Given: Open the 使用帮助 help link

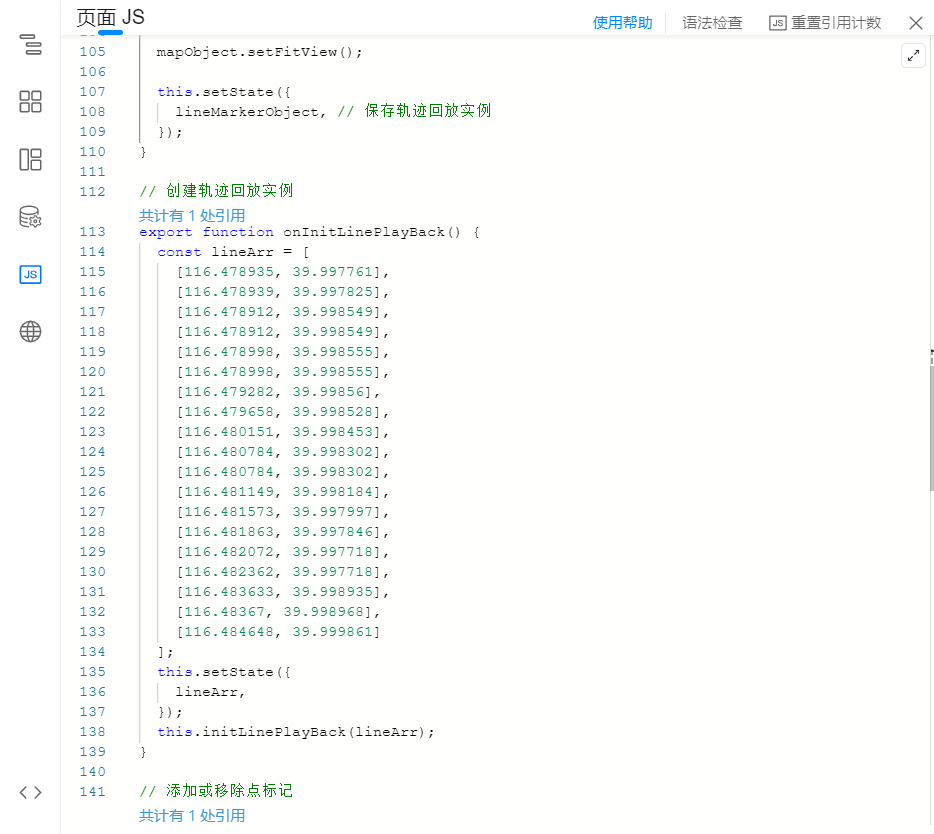Looking at the screenshot, I should [622, 23].
